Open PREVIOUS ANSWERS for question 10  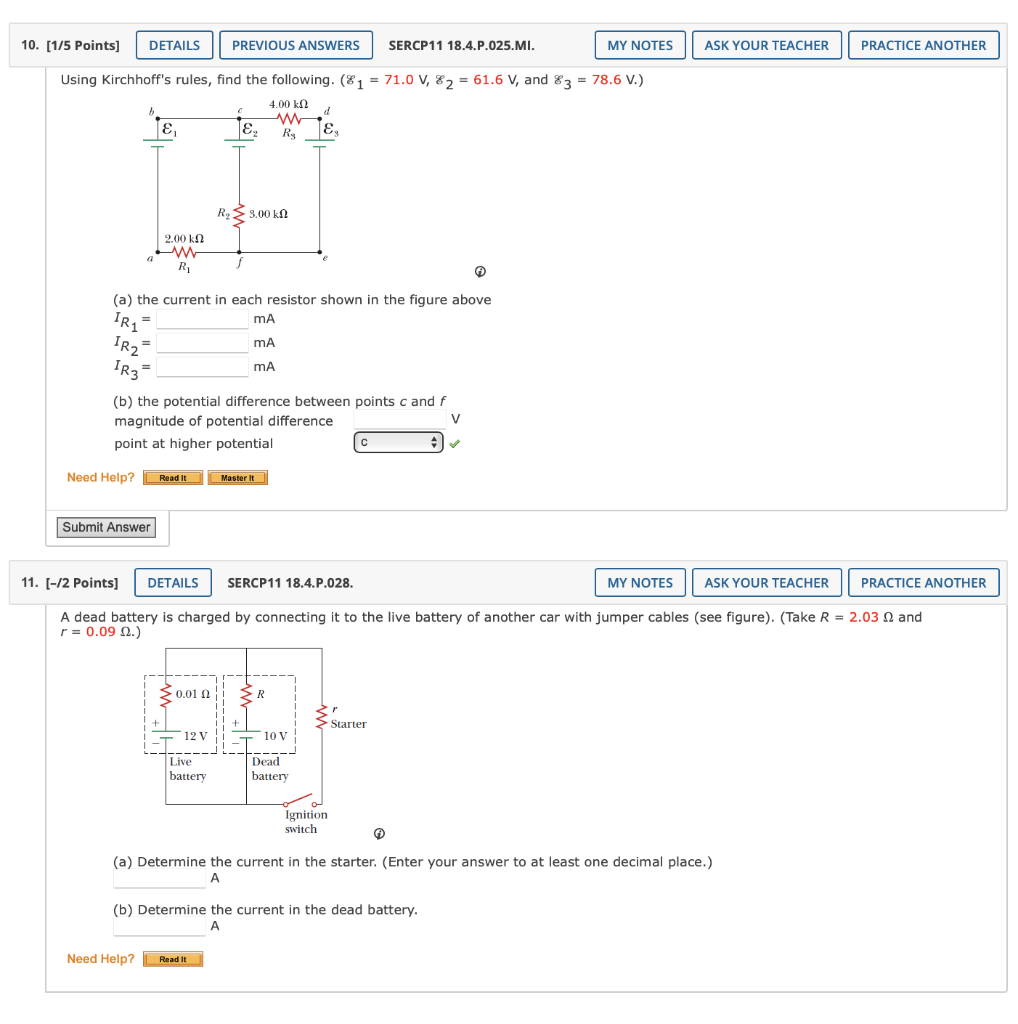click(296, 44)
